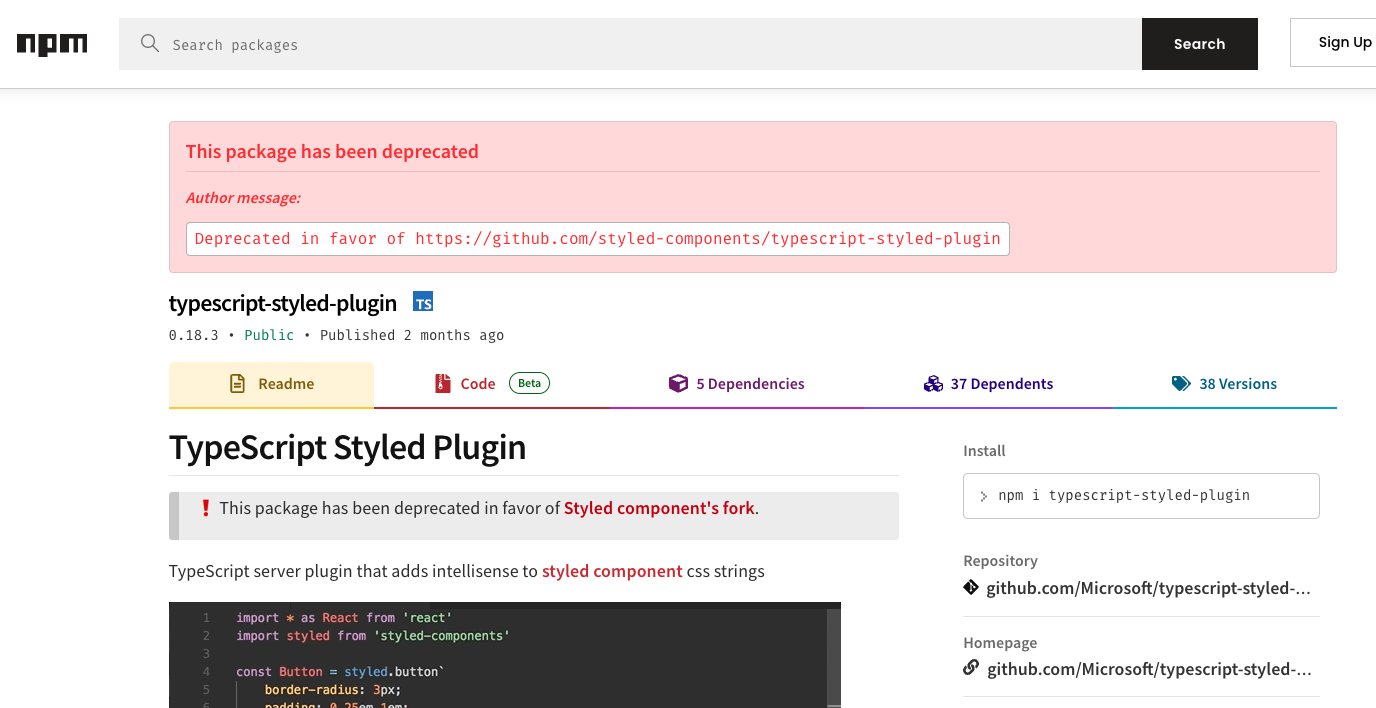The width and height of the screenshot is (1376, 708).
Task: Click the Dependents cubes icon
Action: coord(933,384)
